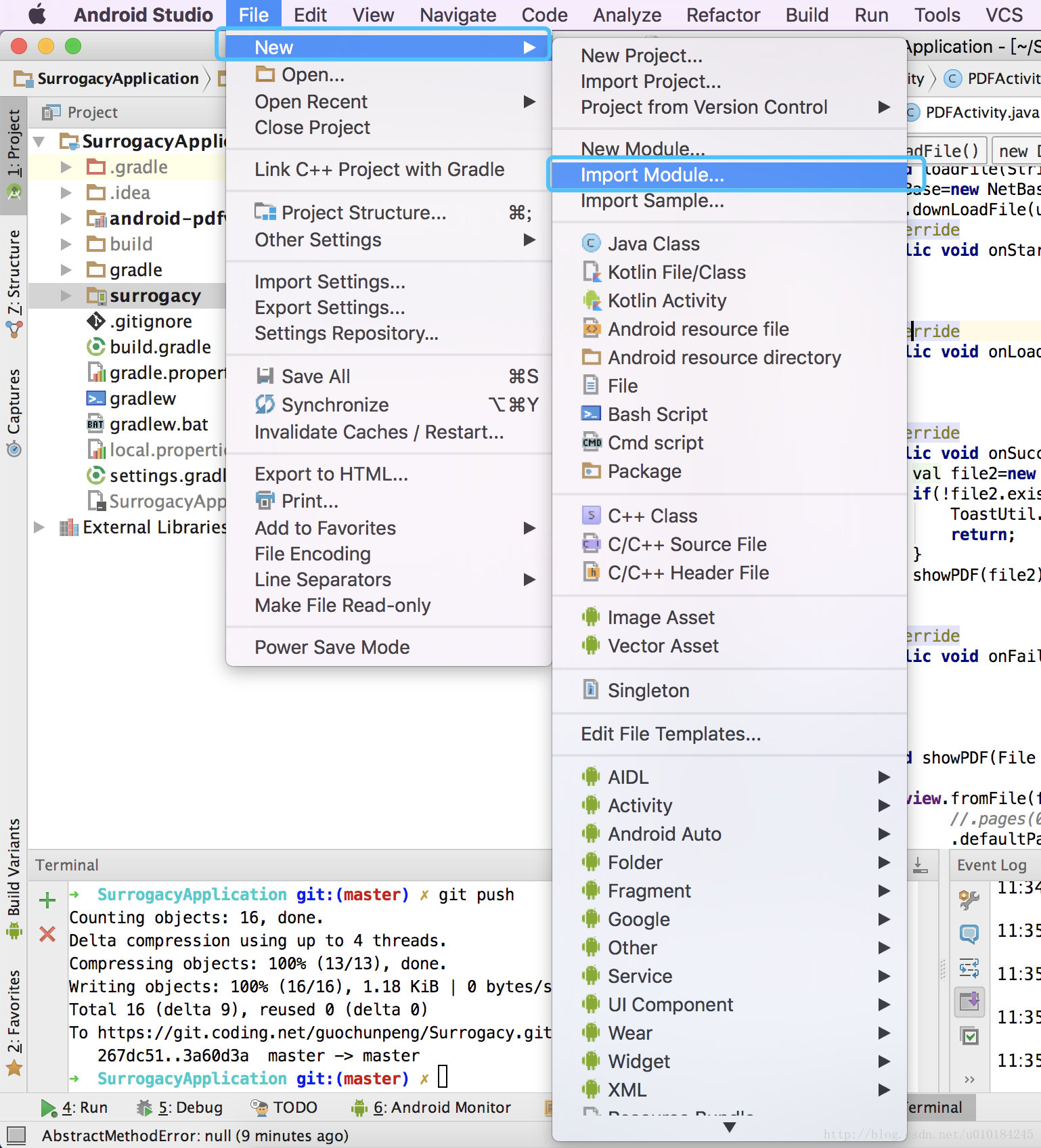Collapse SurrogacyApplication root node

point(39,141)
